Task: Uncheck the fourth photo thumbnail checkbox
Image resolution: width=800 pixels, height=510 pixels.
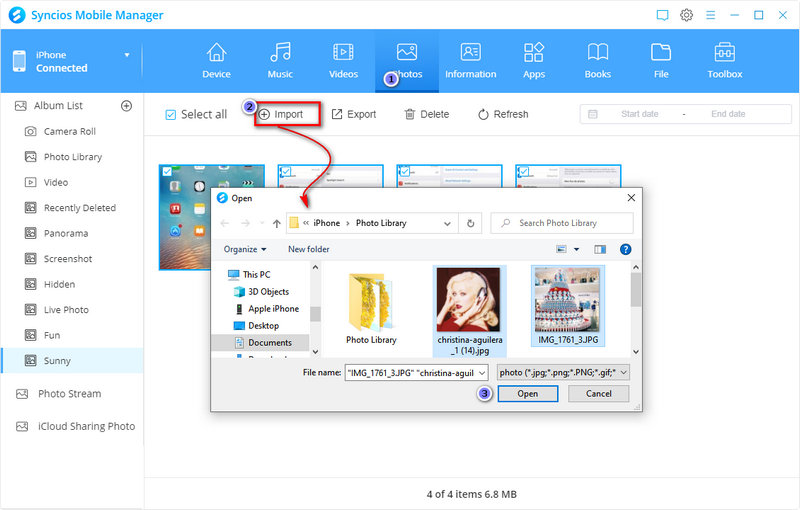Action: point(524,172)
